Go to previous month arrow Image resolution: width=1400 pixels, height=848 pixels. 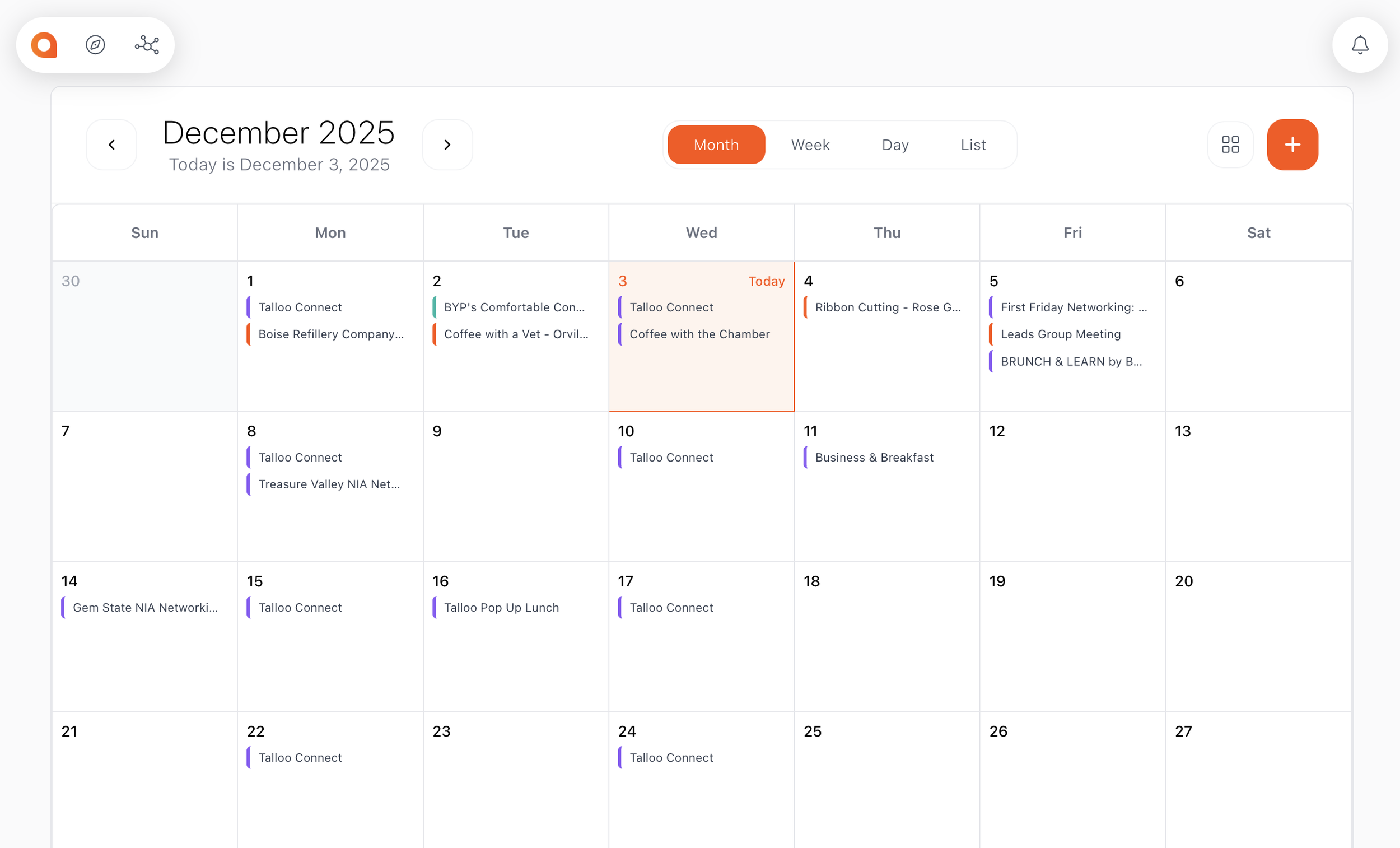pos(111,145)
